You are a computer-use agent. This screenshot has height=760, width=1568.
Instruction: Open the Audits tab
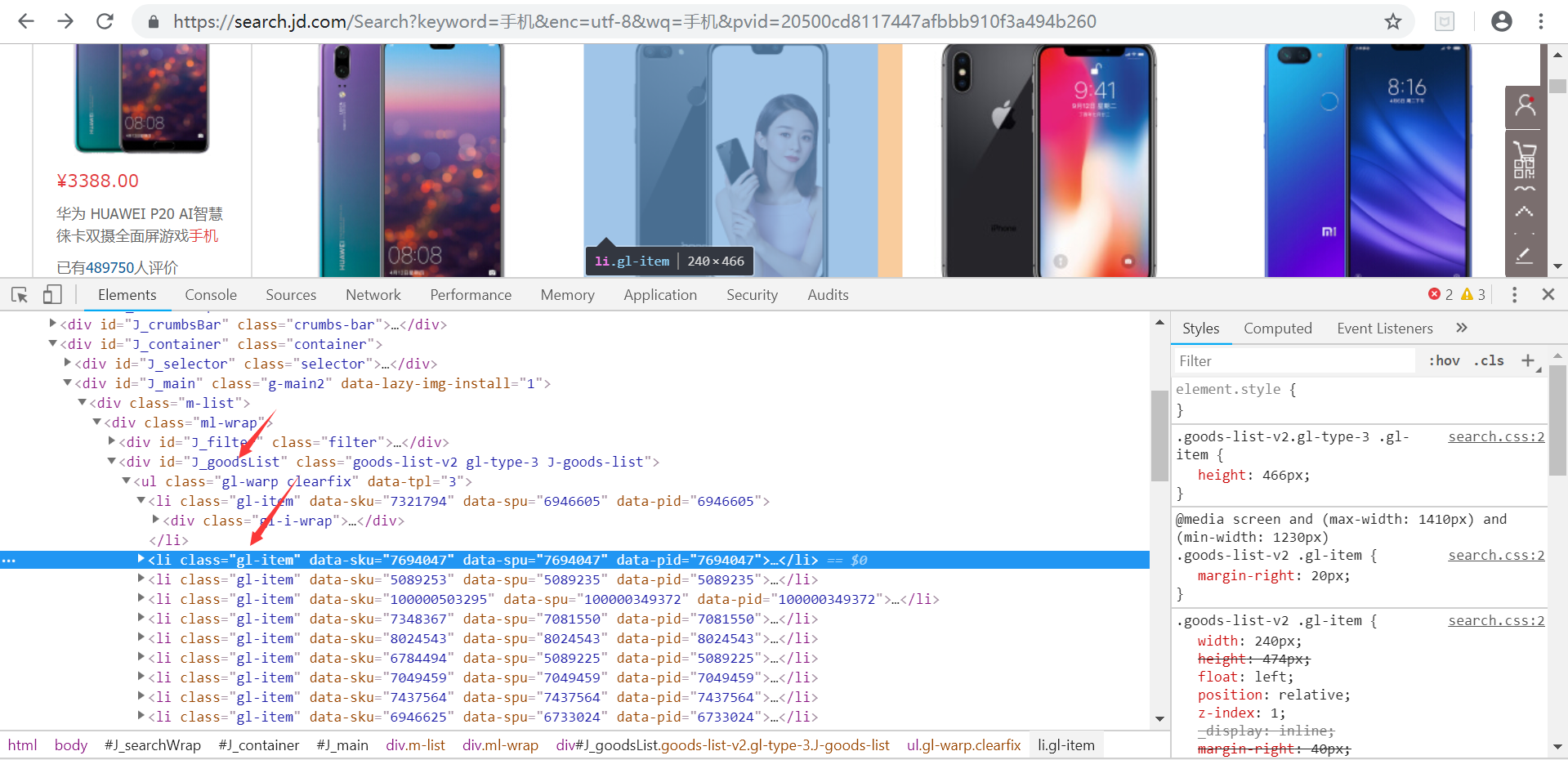tap(828, 295)
